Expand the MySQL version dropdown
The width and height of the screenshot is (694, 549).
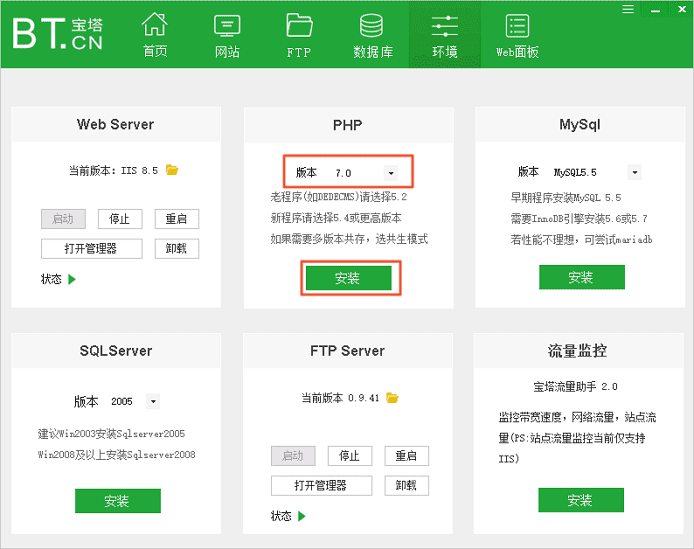pyautogui.click(x=634, y=172)
